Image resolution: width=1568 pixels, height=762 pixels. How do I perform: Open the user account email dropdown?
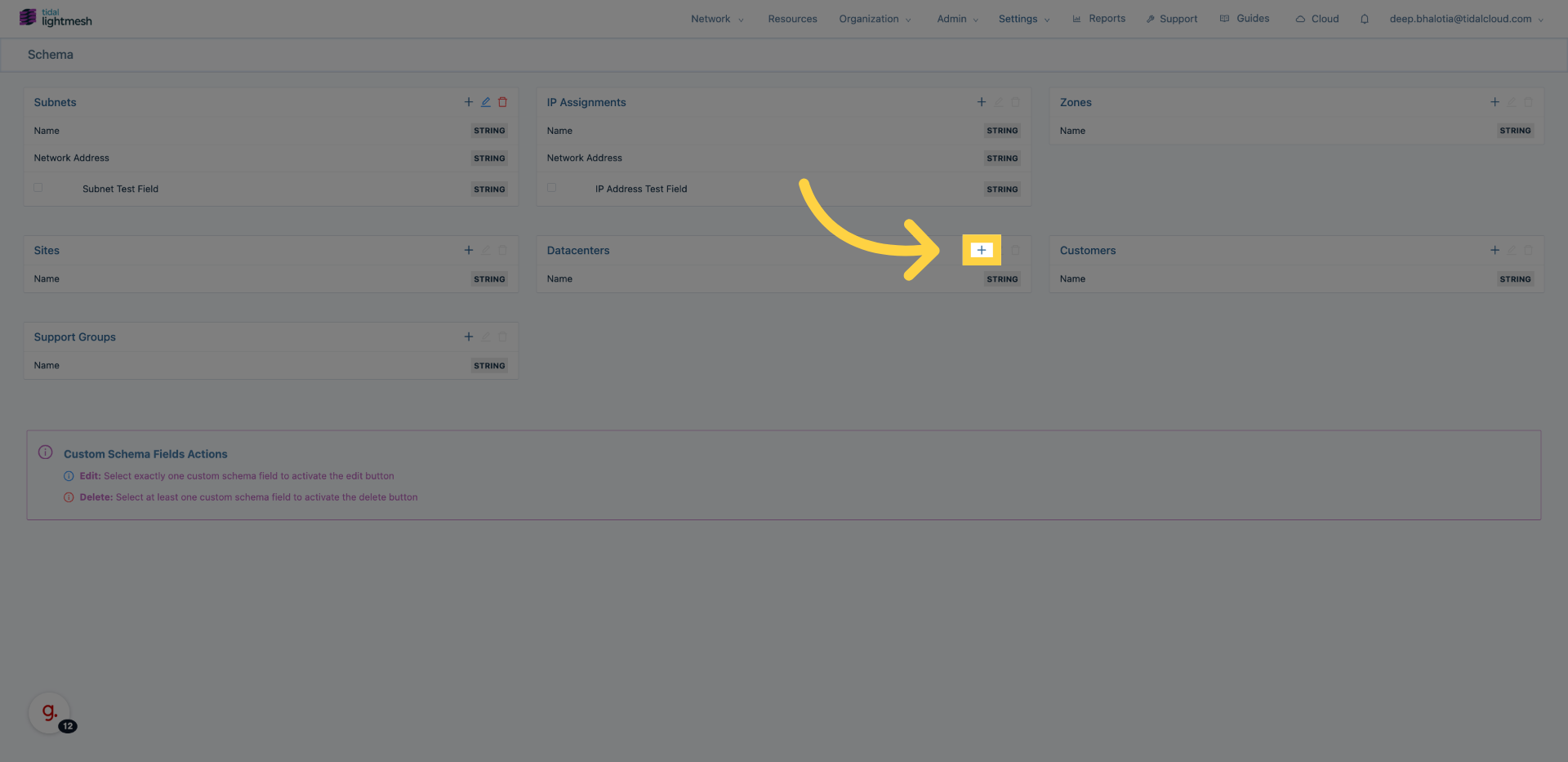pos(1466,19)
